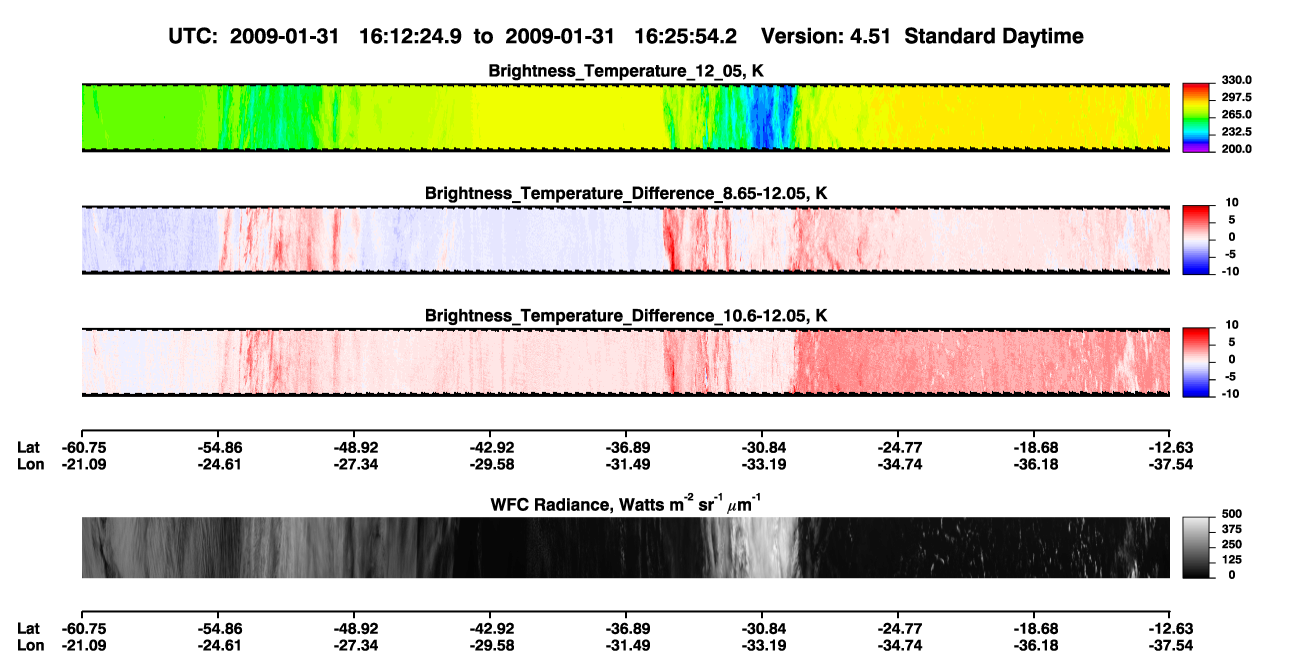Click the title 'Brightness_Temperature_Difference_10.6-12.05, K'
The image size is (1300, 667).
(x=625, y=316)
